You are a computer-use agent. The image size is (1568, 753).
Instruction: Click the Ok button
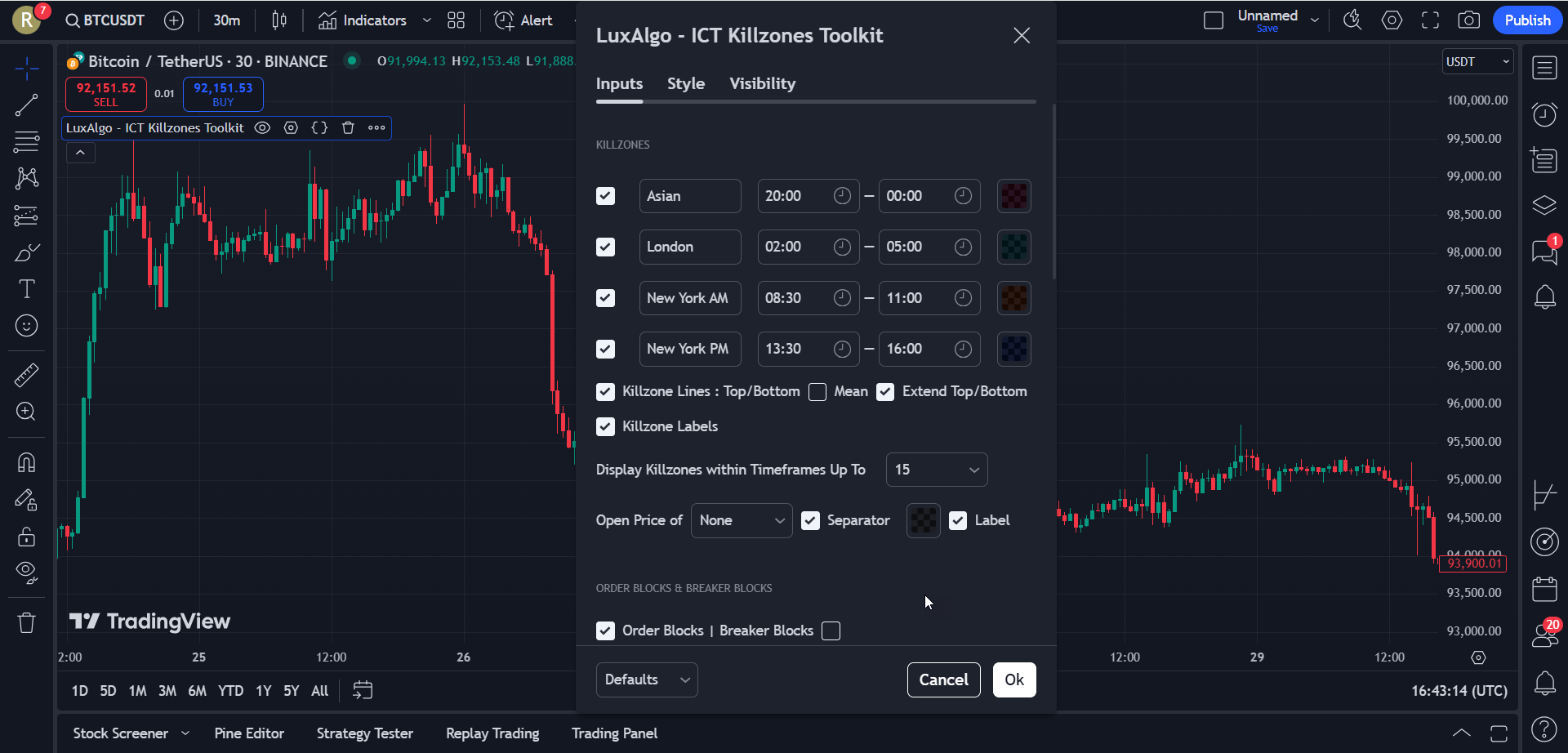pyautogui.click(x=1014, y=679)
